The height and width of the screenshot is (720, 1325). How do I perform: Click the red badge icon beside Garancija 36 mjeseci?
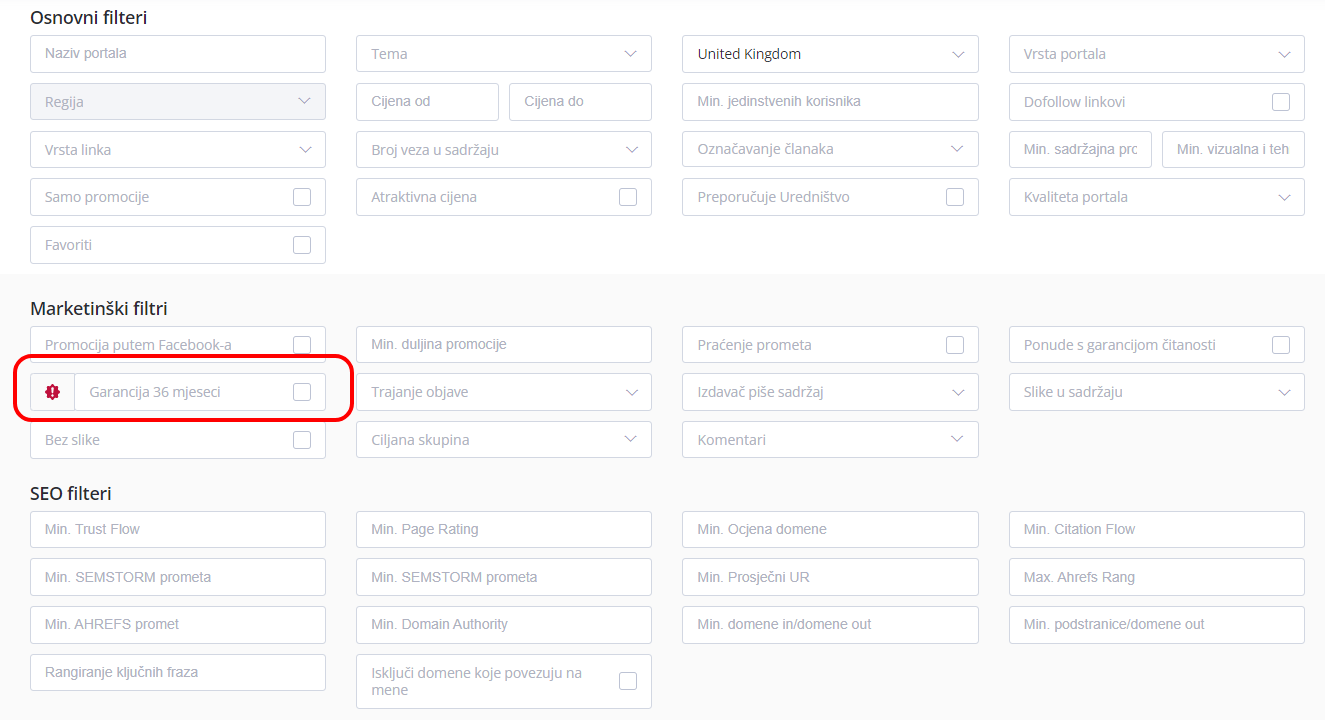point(53,392)
